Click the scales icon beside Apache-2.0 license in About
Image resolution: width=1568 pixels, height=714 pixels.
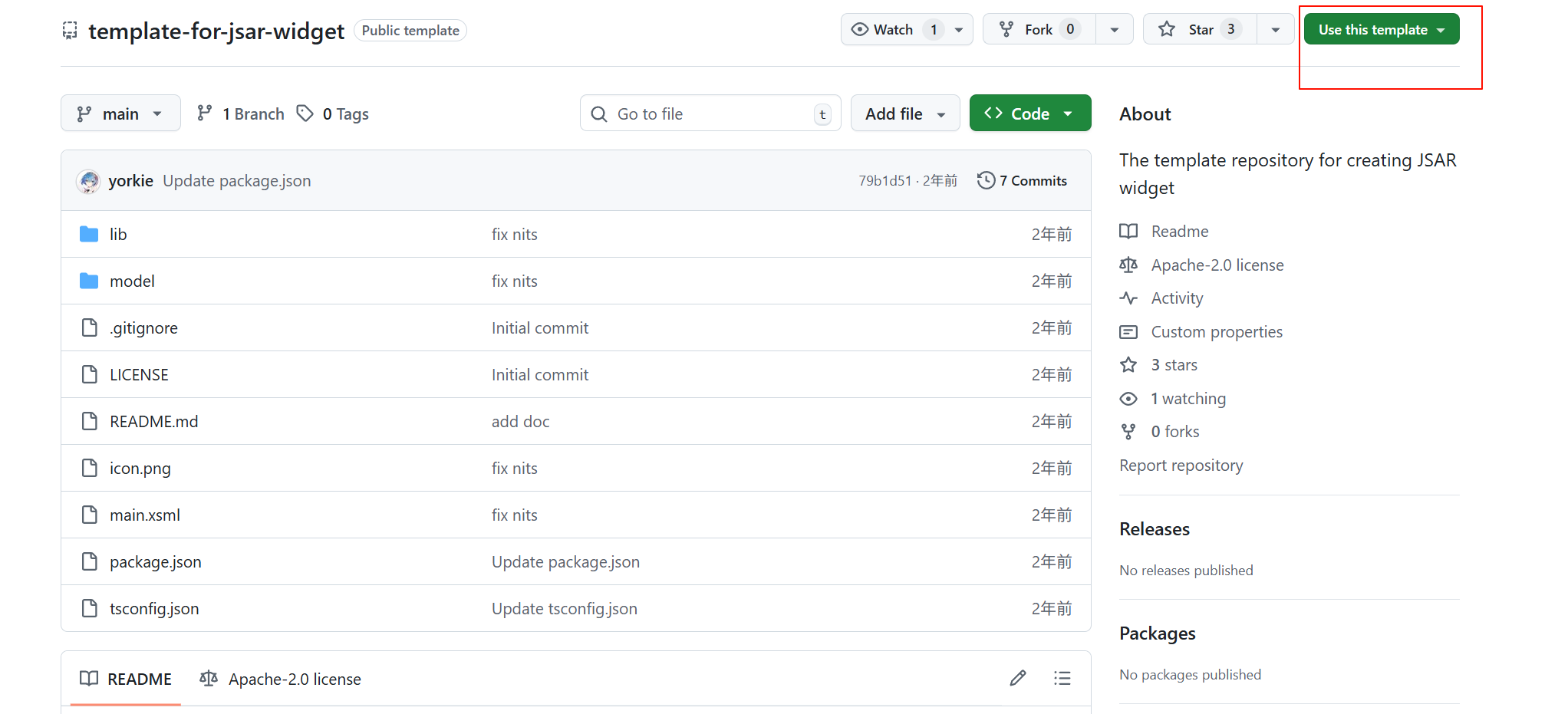[1128, 265]
